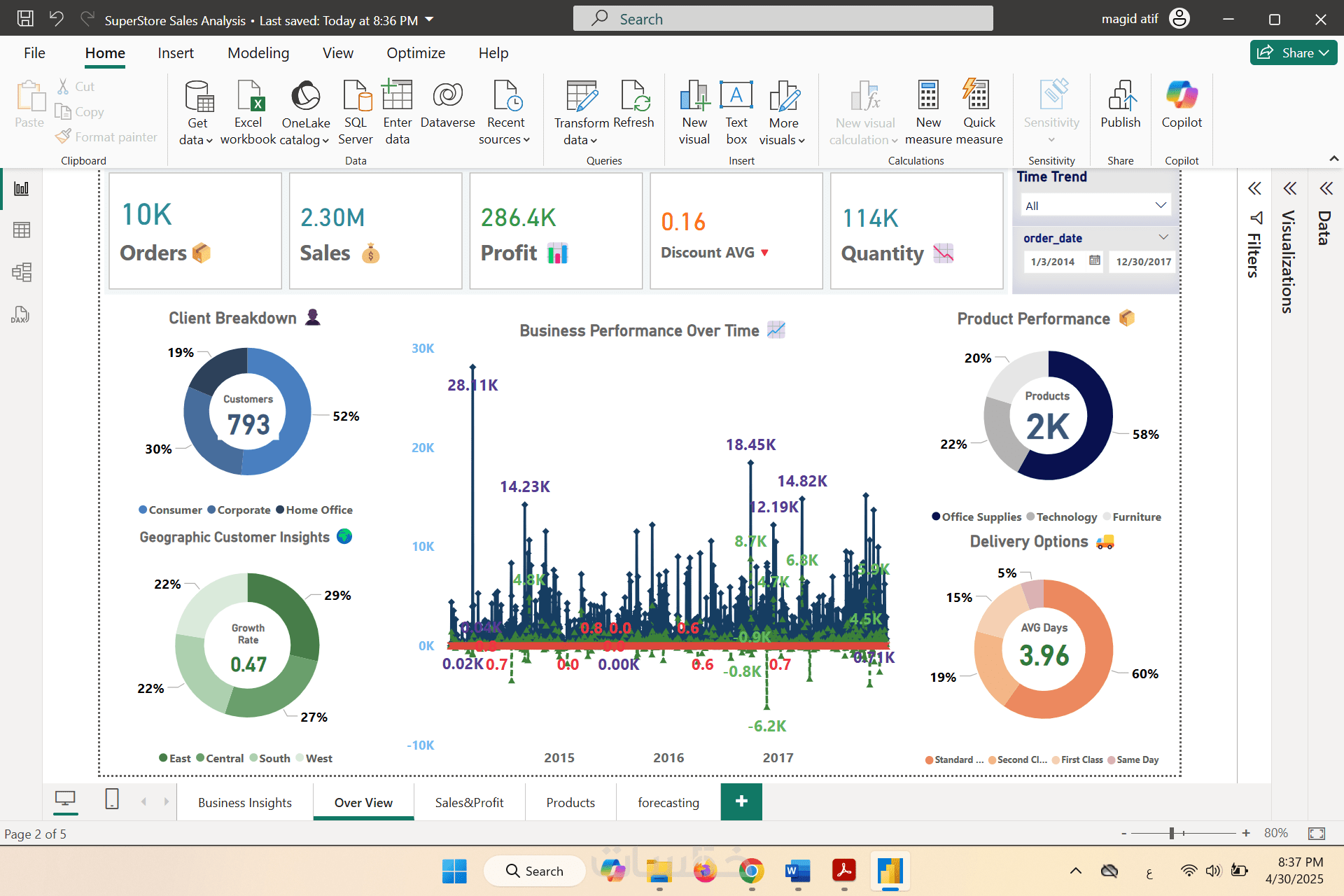This screenshot has height=896, width=1344.
Task: Open the Time Trend All dropdown
Action: click(1095, 206)
